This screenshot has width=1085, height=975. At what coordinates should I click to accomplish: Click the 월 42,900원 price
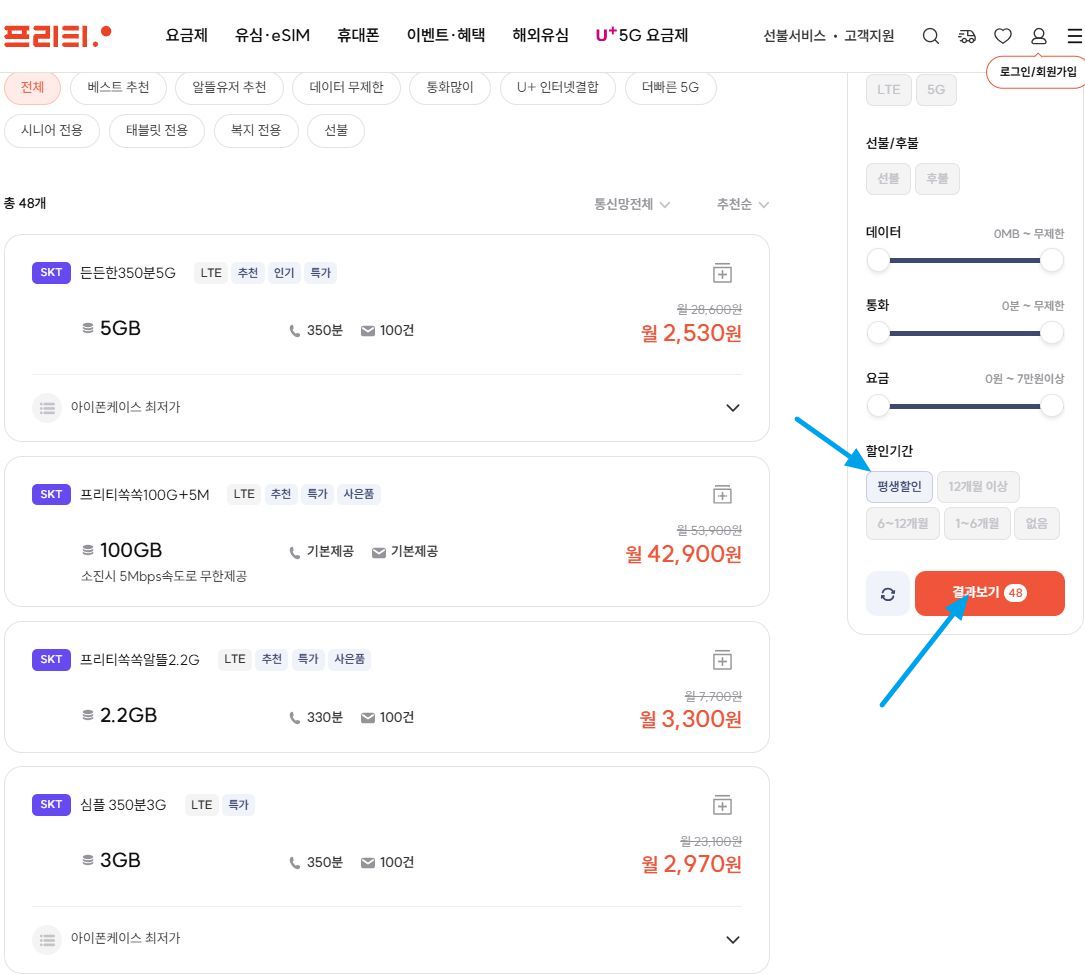(684, 554)
